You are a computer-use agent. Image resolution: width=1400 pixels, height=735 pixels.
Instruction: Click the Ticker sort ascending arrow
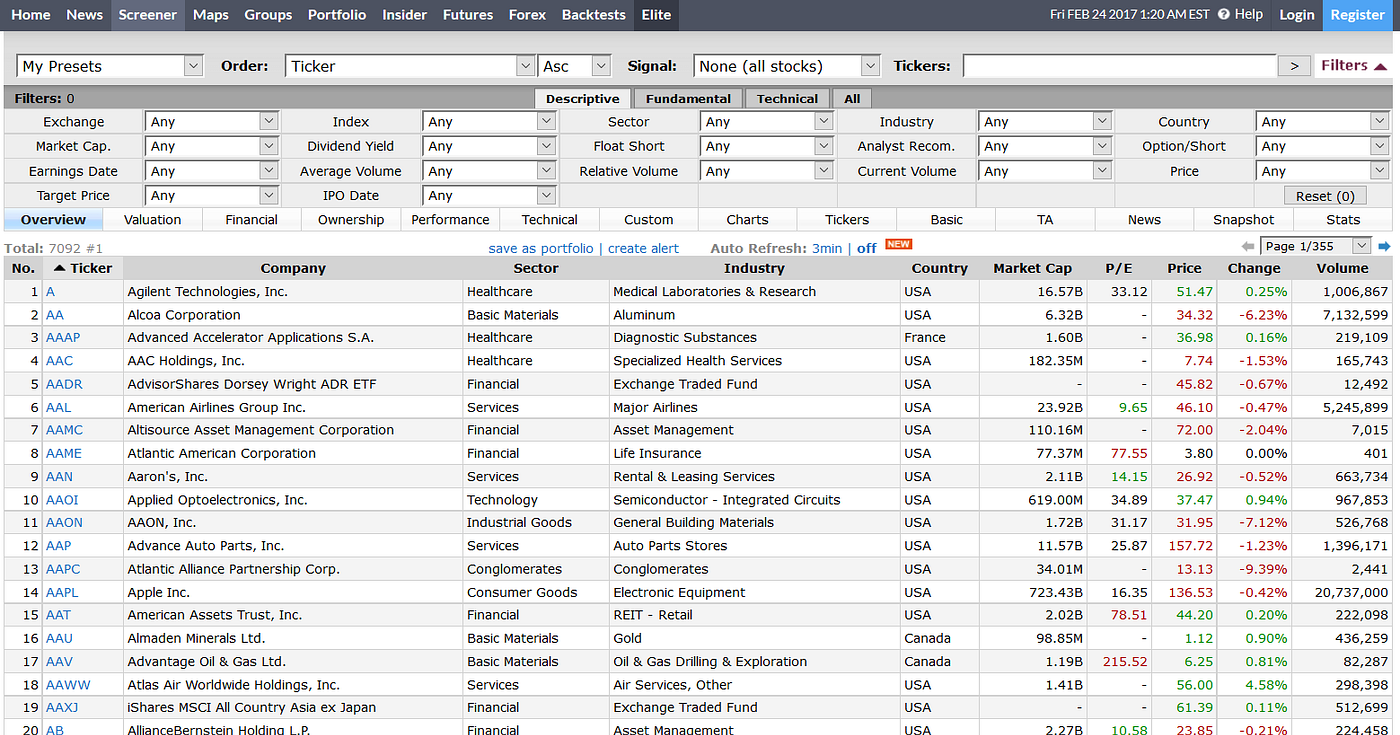coord(60,268)
